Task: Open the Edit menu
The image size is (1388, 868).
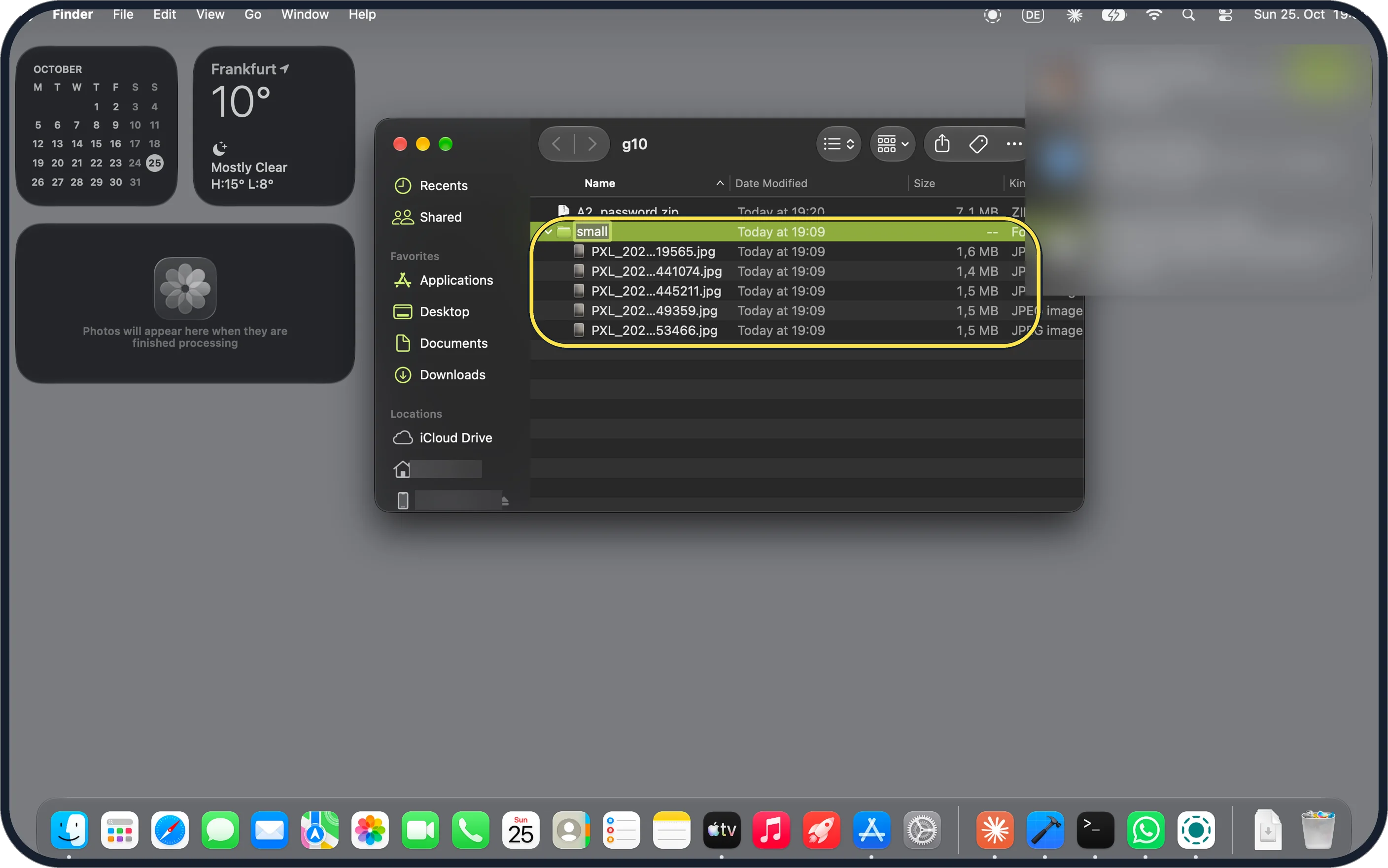Action: [x=164, y=14]
